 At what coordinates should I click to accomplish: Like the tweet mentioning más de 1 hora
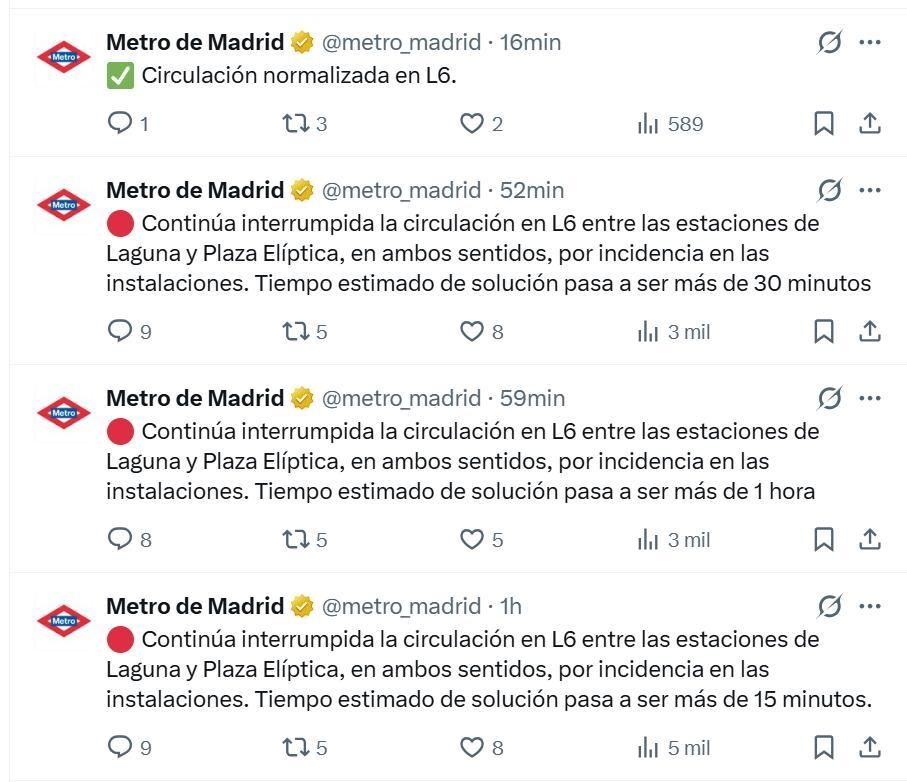pos(468,539)
